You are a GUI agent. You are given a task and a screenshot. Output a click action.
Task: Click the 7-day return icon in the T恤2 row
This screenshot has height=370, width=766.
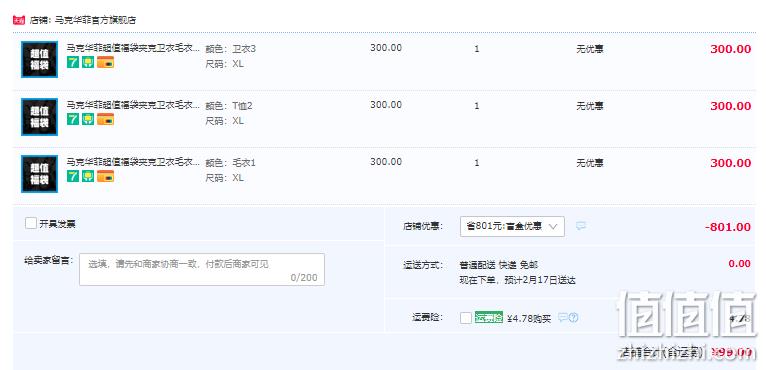click(73, 119)
